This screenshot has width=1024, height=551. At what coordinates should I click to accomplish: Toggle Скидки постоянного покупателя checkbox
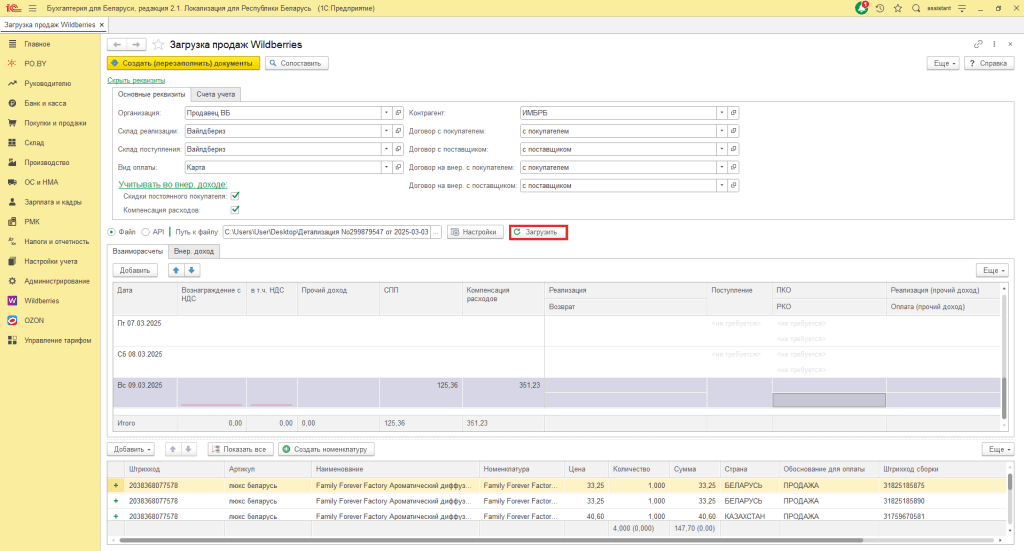click(235, 197)
